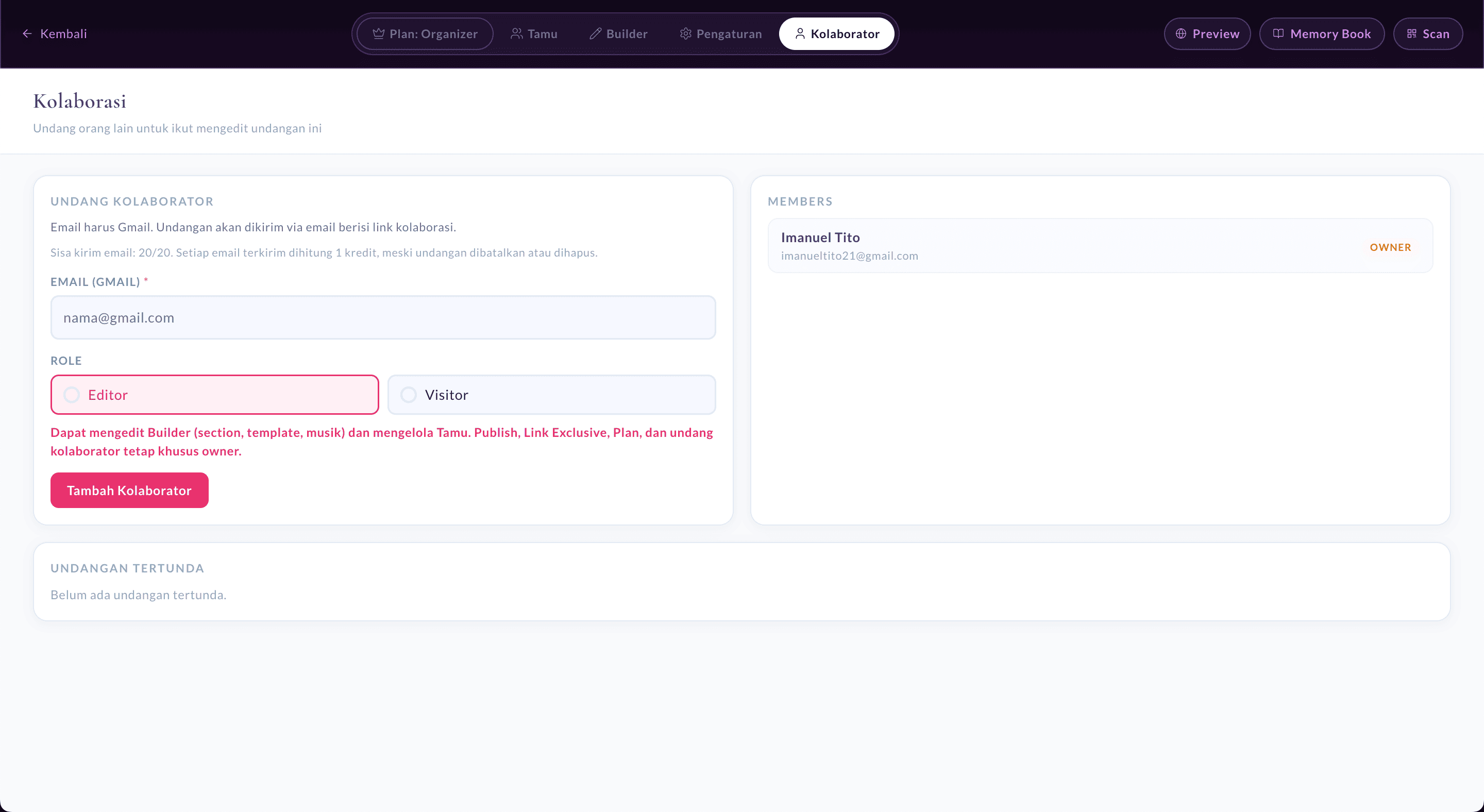1484x812 pixels.
Task: Click the book icon in Memory Book button
Action: pos(1278,34)
